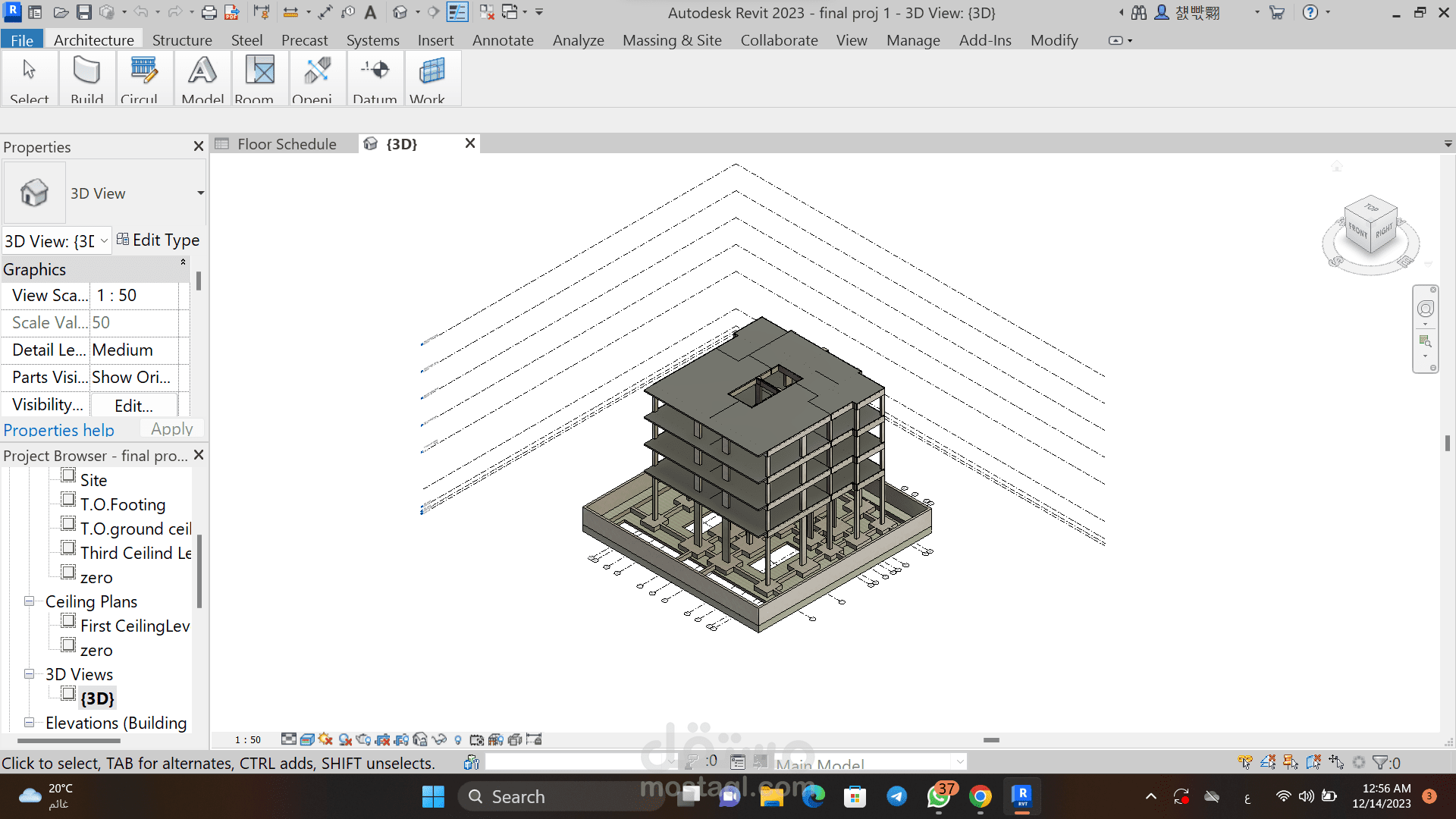Click the Reveal Hidden Elements lightbulb icon
Image resolution: width=1456 pixels, height=819 pixels.
pyautogui.click(x=457, y=739)
